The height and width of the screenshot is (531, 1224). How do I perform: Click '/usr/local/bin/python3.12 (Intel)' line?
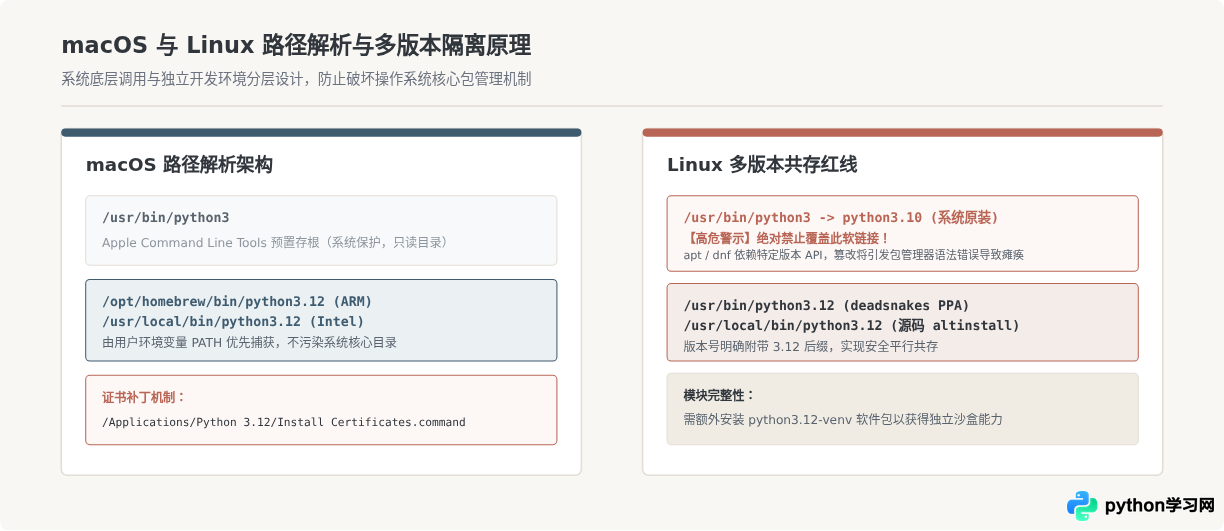coord(233,321)
